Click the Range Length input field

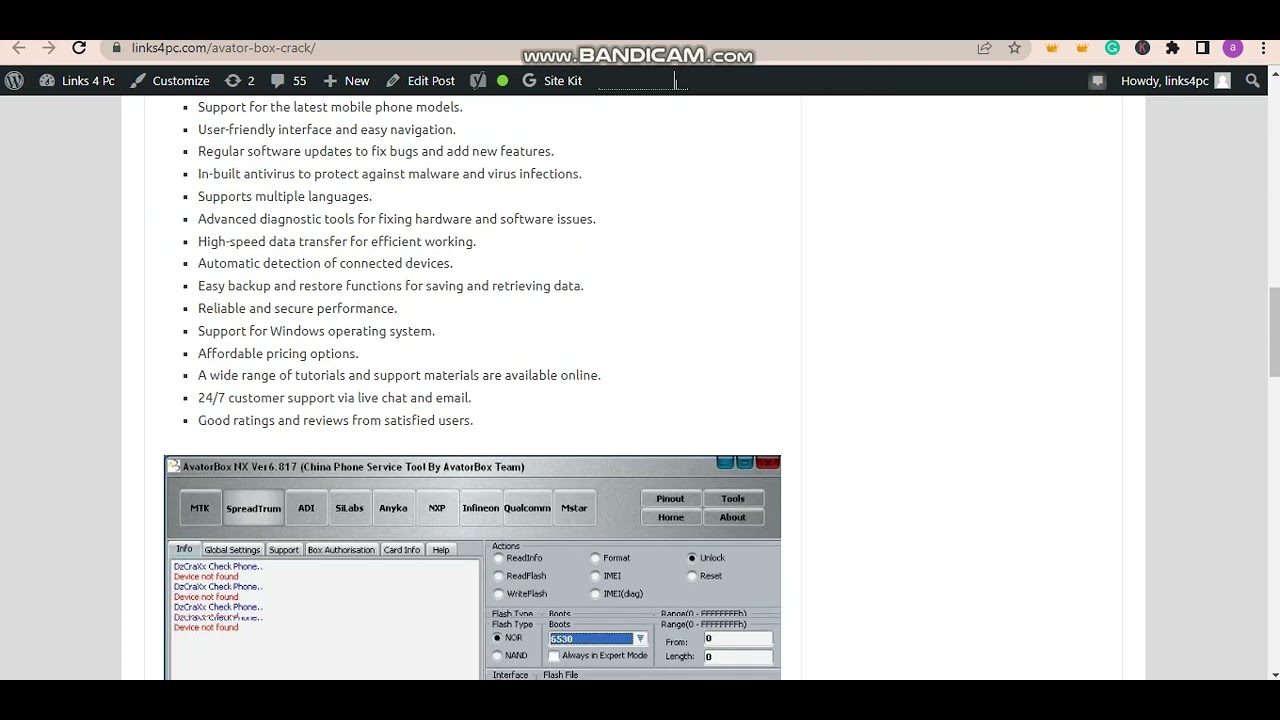pyautogui.click(x=738, y=657)
